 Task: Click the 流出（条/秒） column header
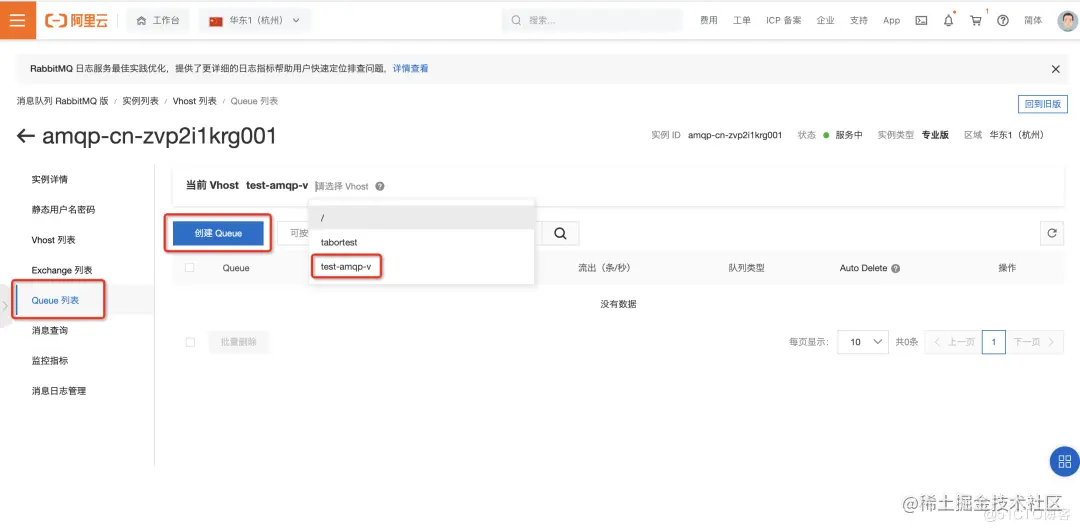[604, 268]
